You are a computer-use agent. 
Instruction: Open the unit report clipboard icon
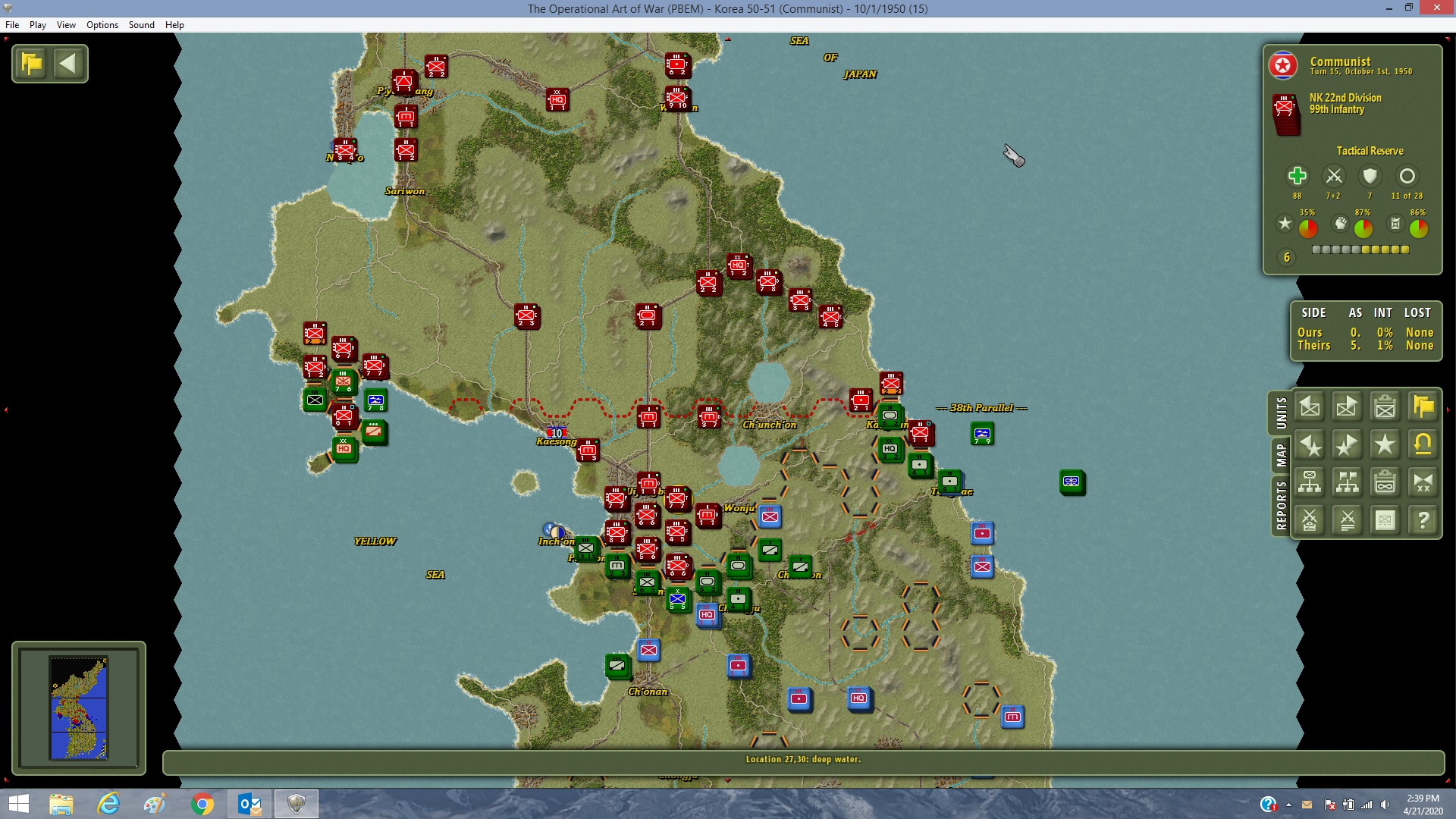click(1385, 407)
